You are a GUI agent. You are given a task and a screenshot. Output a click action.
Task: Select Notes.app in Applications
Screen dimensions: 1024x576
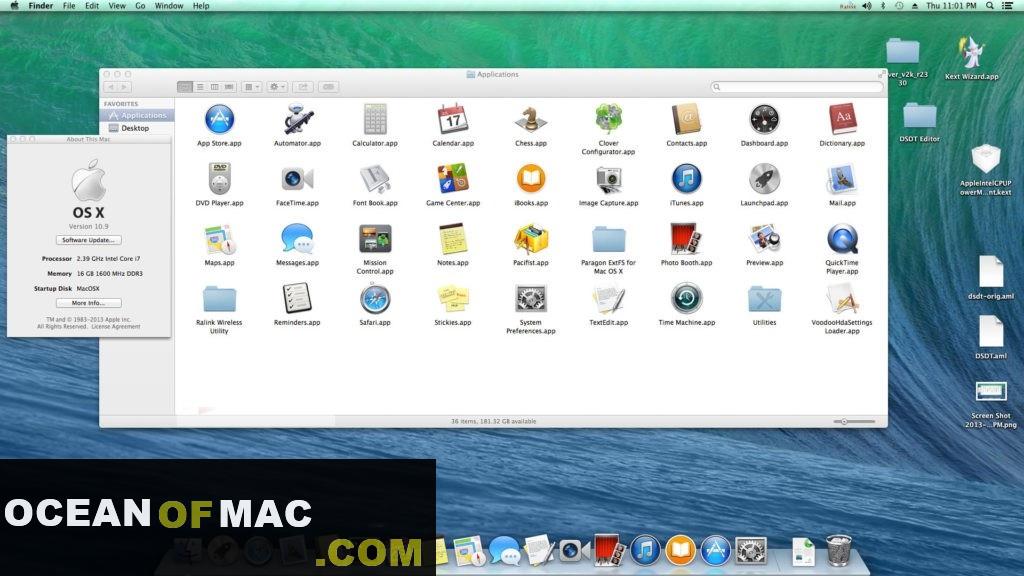[x=453, y=239]
